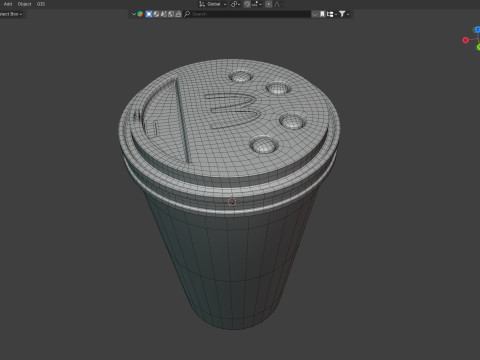Open the funnel filter dropdown
The height and width of the screenshot is (360, 480).
point(344,14)
